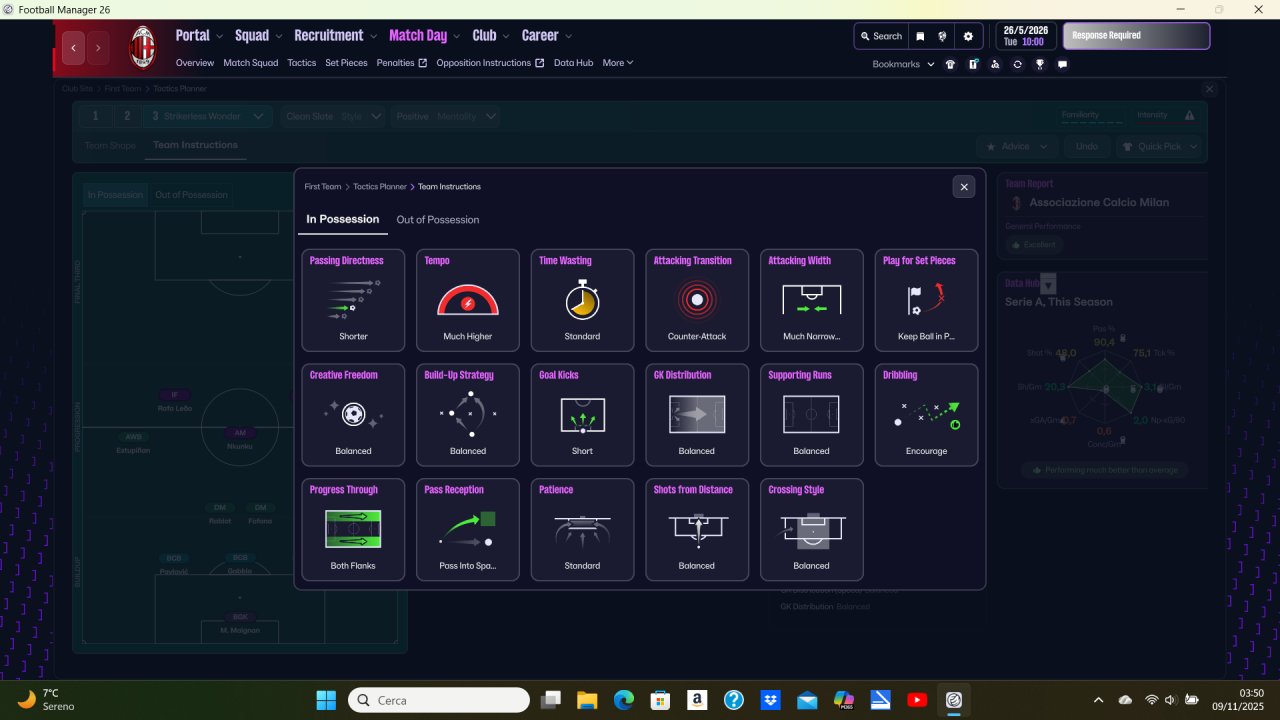Open the Supporting Runs card
This screenshot has height=720, width=1280.
(811, 415)
